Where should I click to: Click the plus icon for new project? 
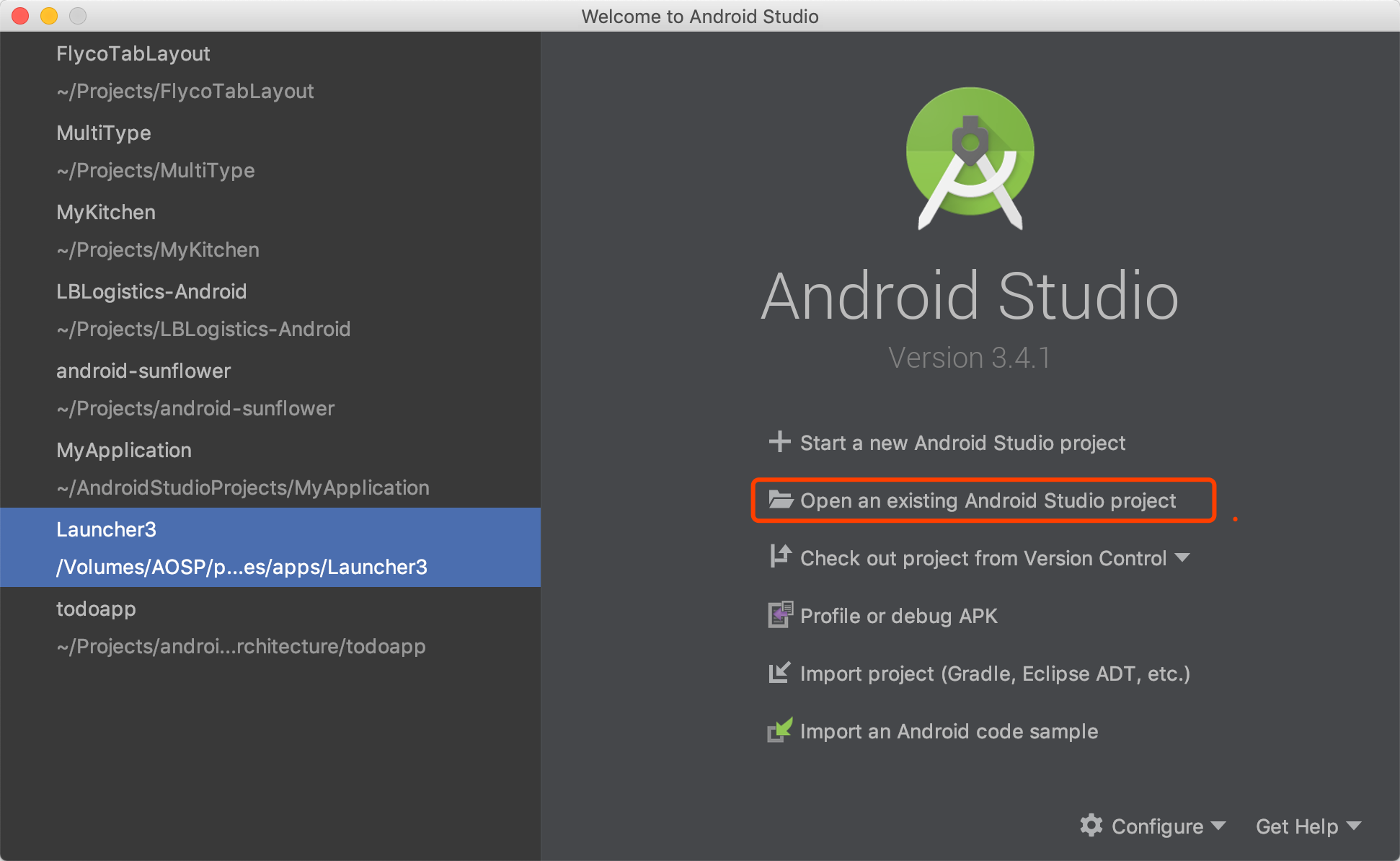click(x=779, y=441)
